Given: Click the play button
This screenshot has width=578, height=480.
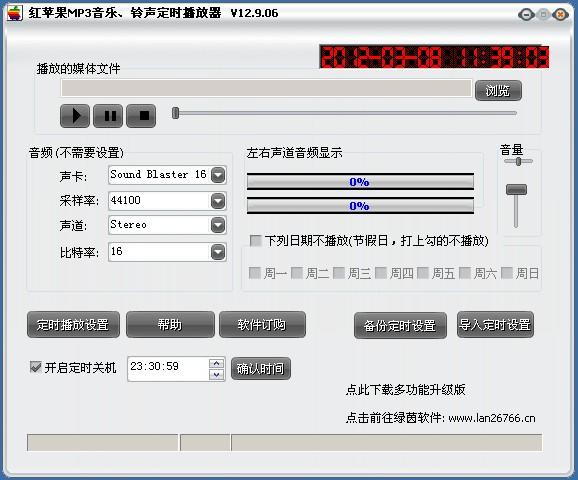Looking at the screenshot, I should (75, 116).
